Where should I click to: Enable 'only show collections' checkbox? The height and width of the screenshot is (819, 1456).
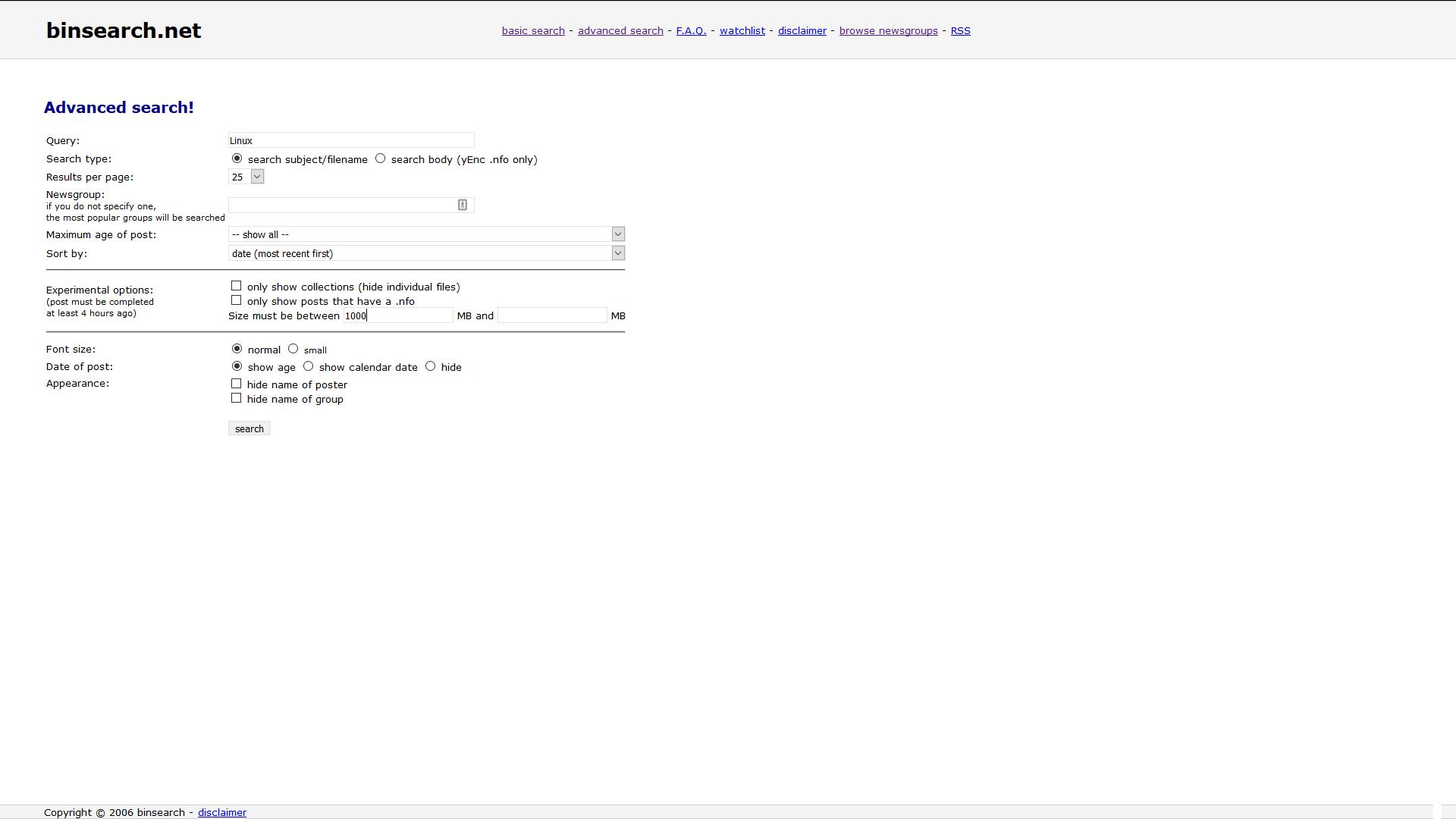[236, 285]
